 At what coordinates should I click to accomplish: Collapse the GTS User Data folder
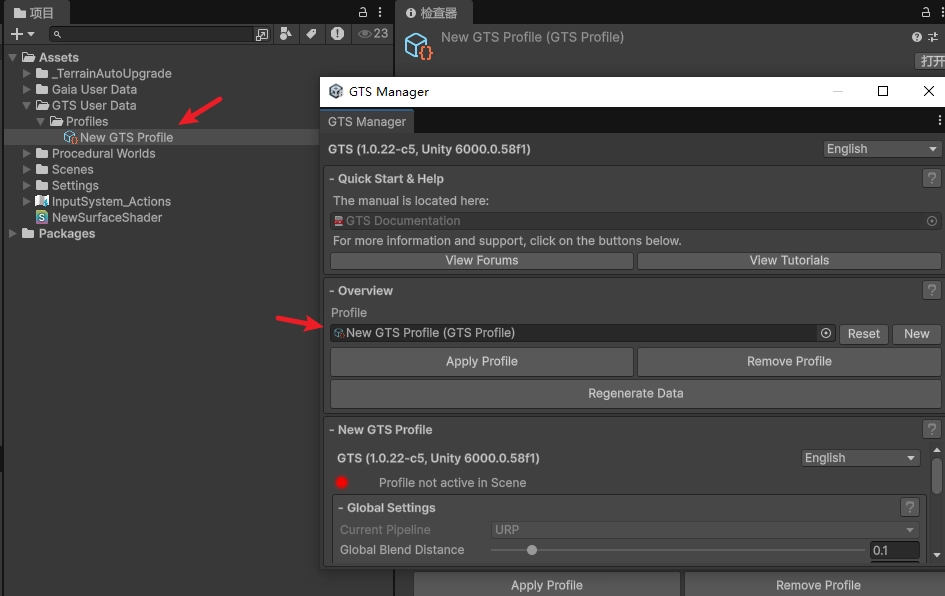click(26, 105)
